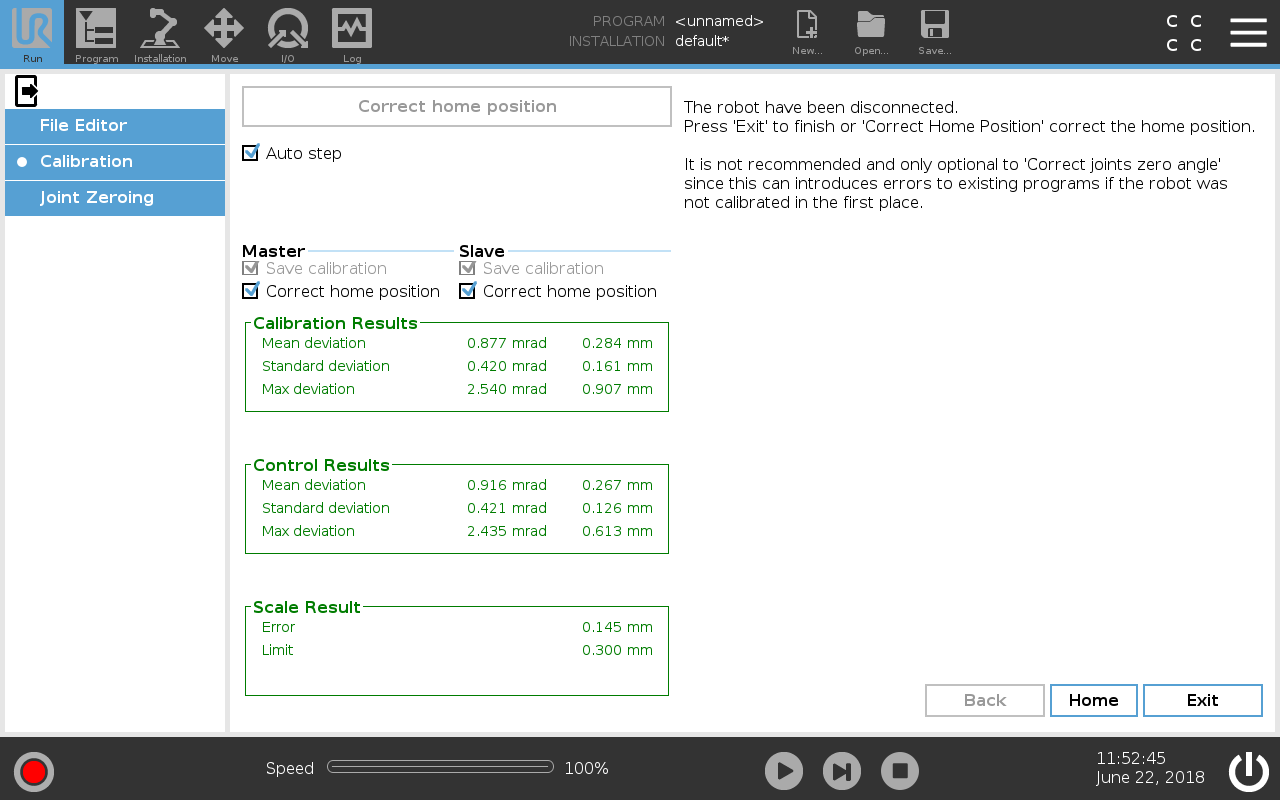
Task: Open the Program tab icon
Action: tap(96, 30)
